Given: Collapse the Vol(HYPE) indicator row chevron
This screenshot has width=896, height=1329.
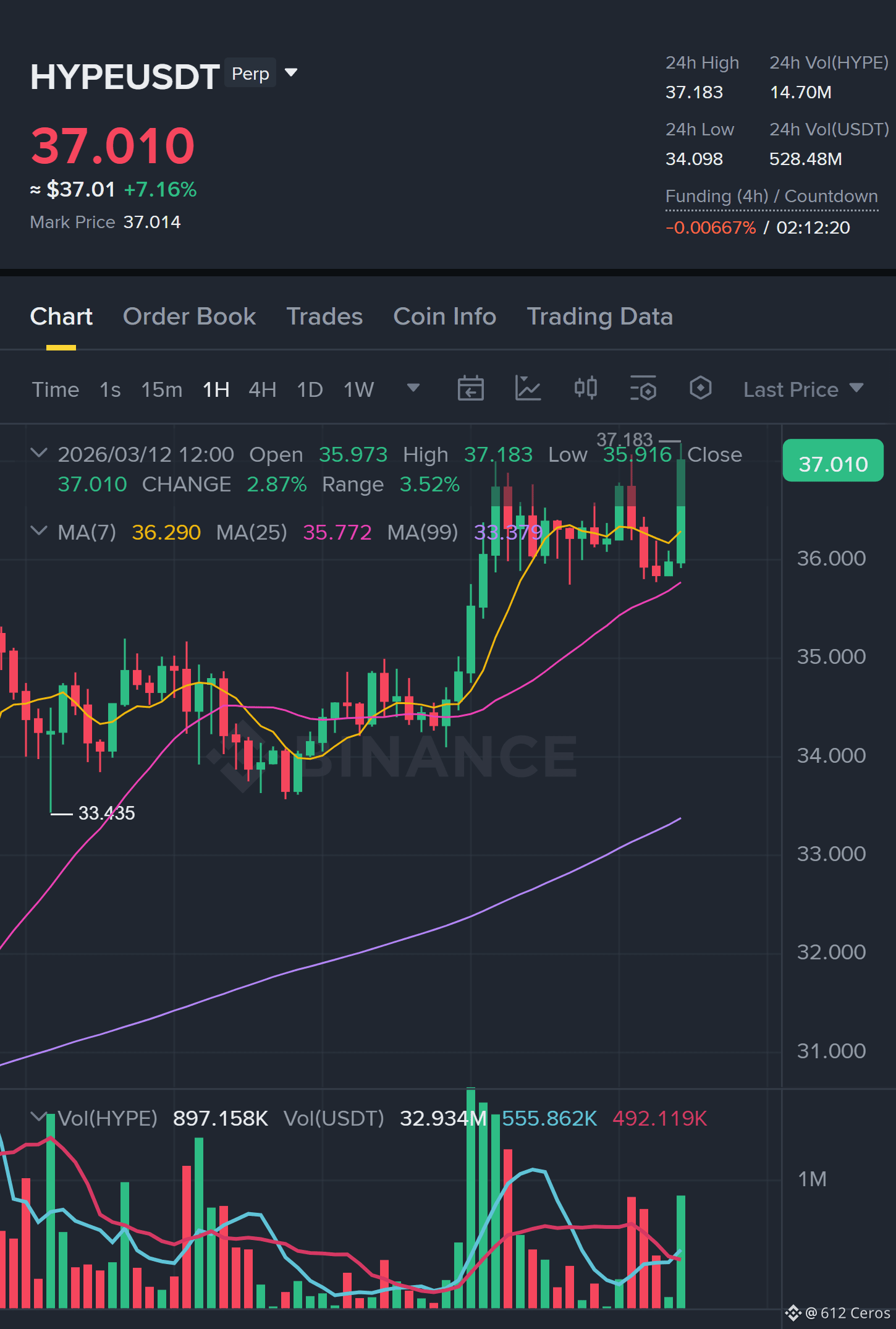Looking at the screenshot, I should click(x=39, y=1118).
